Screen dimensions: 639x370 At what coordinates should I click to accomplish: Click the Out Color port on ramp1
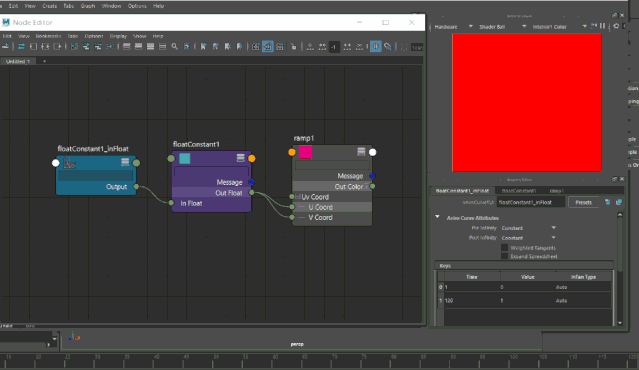[372, 186]
